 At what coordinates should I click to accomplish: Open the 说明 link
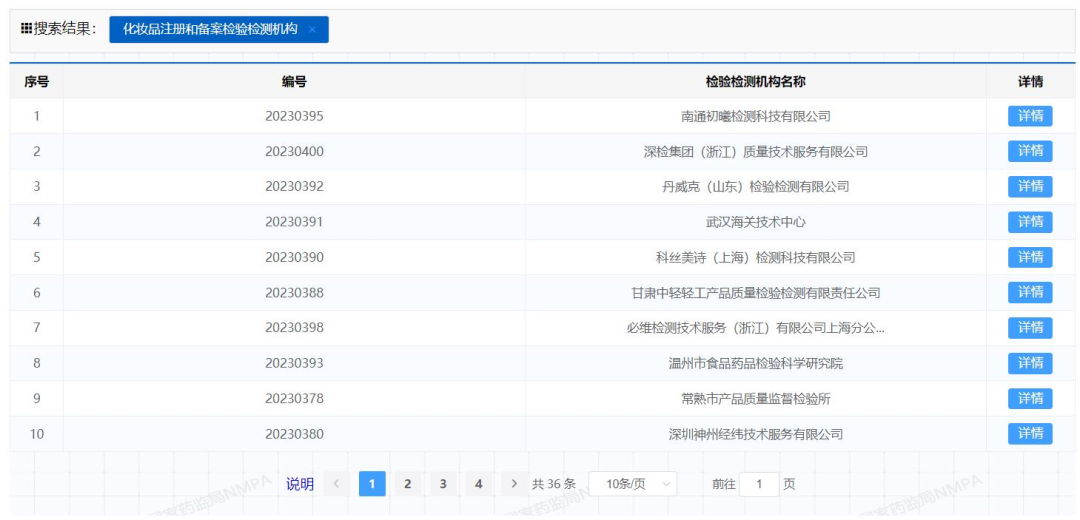click(x=300, y=484)
